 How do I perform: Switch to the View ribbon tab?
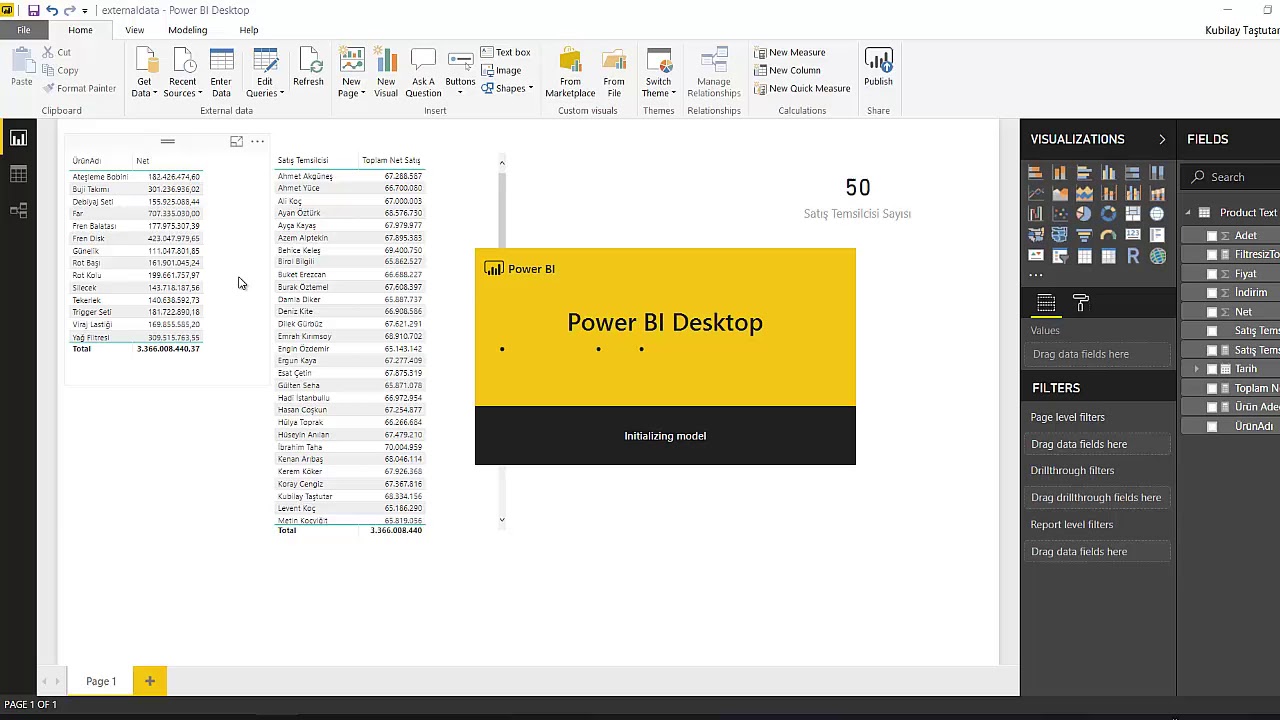(x=134, y=30)
